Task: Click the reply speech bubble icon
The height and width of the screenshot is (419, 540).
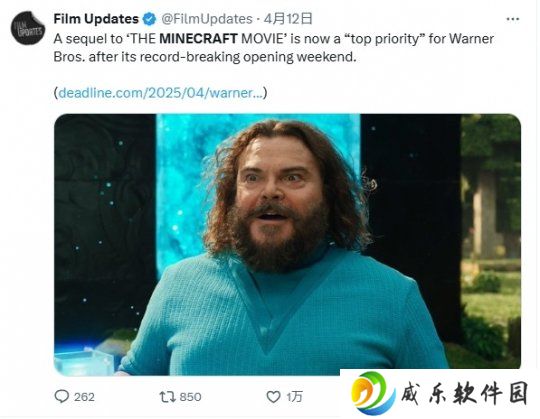Action: click(62, 397)
